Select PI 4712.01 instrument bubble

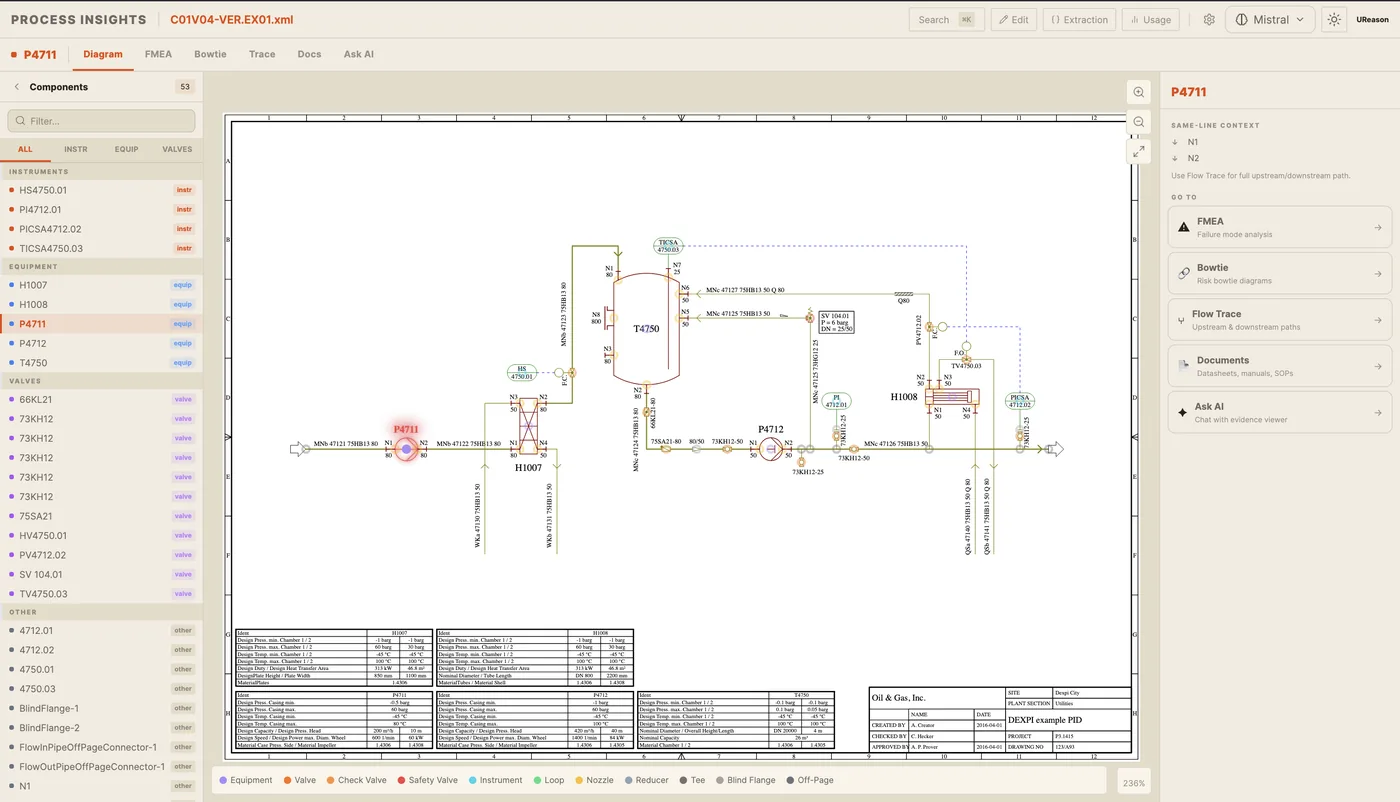[836, 400]
